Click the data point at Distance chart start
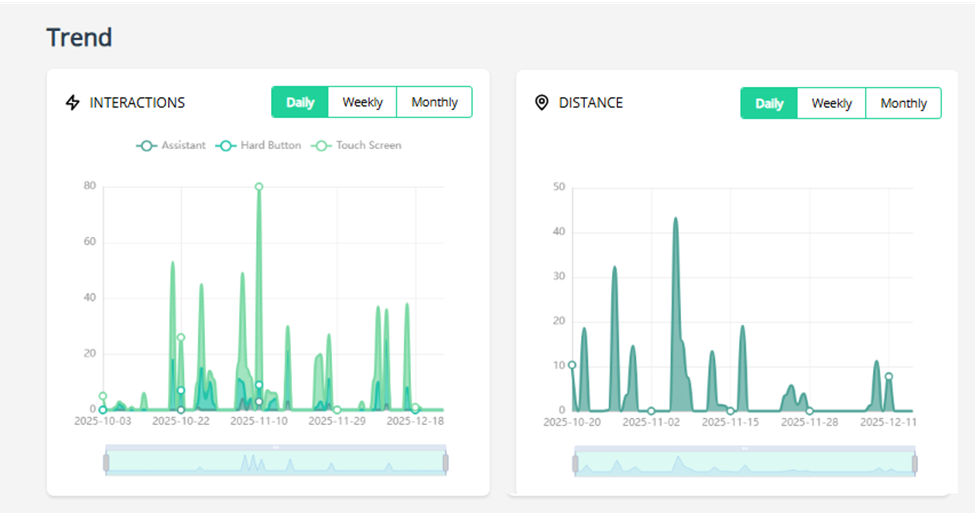 (x=572, y=365)
